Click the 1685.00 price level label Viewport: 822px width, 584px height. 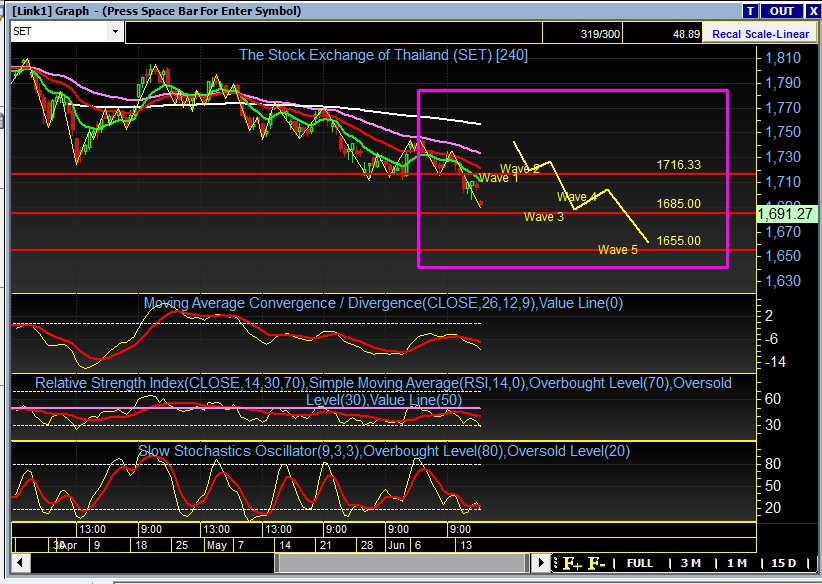click(x=678, y=203)
